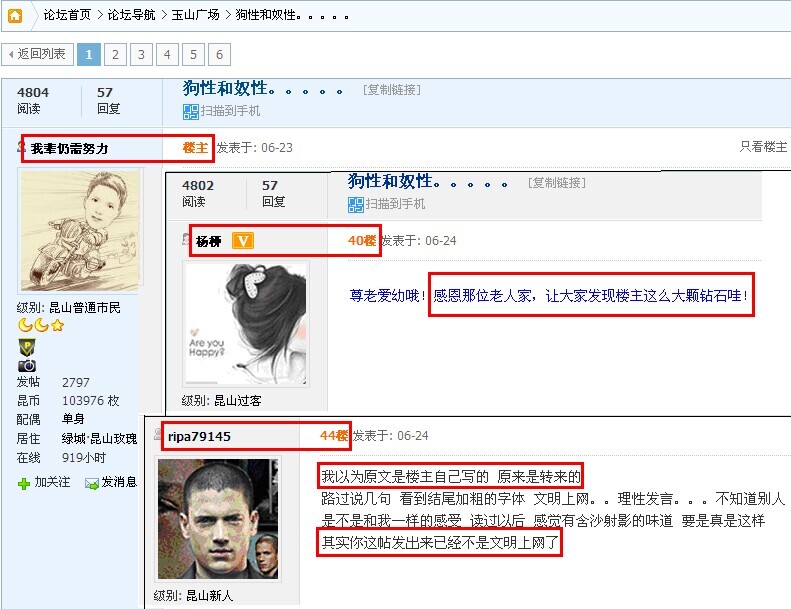Click the motorcycle caricature avatar

(x=80, y=231)
